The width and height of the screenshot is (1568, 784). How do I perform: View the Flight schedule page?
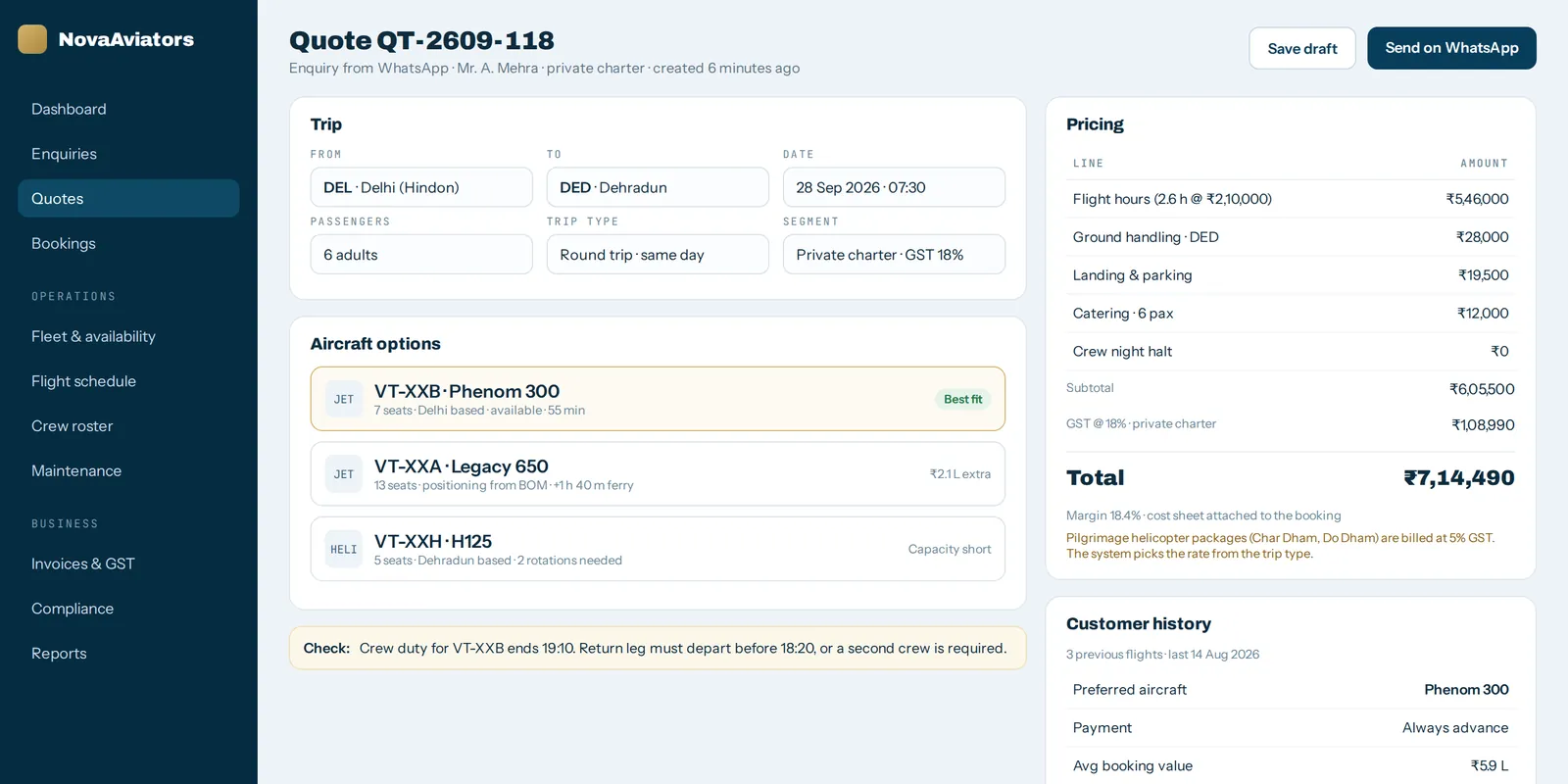[128, 381]
